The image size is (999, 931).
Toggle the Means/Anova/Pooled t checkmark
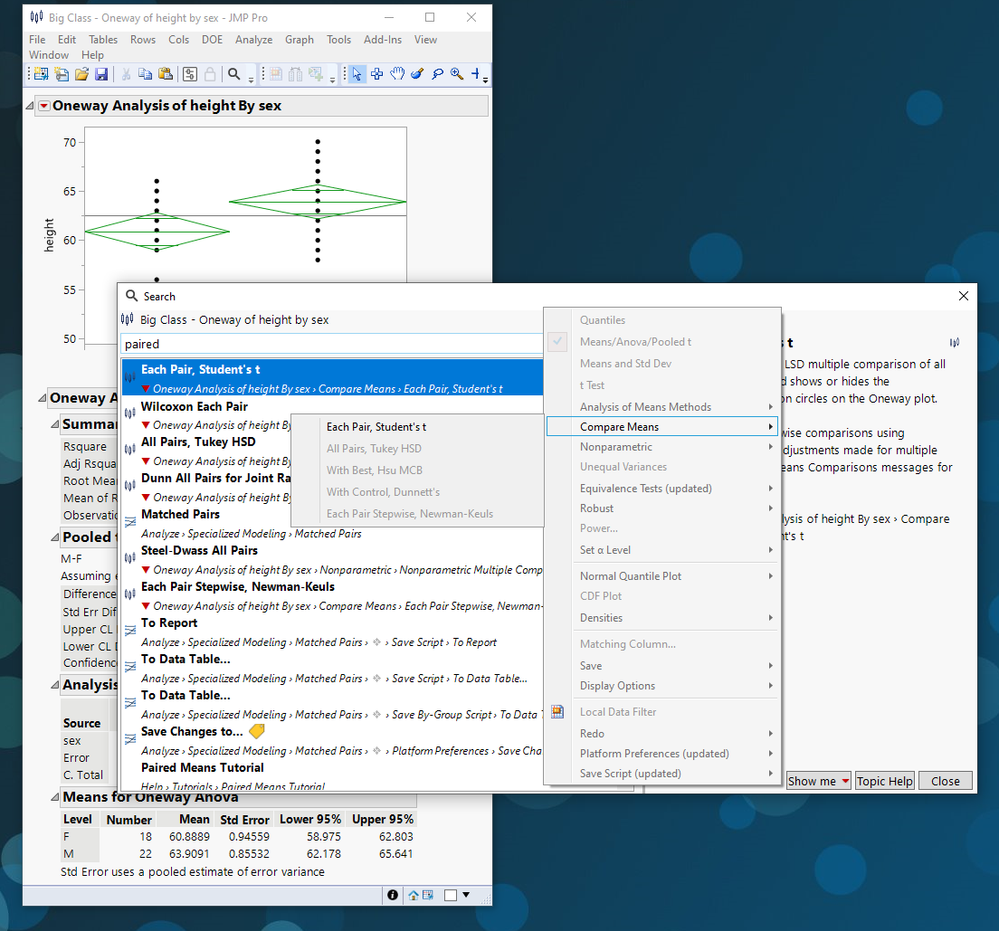[x=557, y=342]
